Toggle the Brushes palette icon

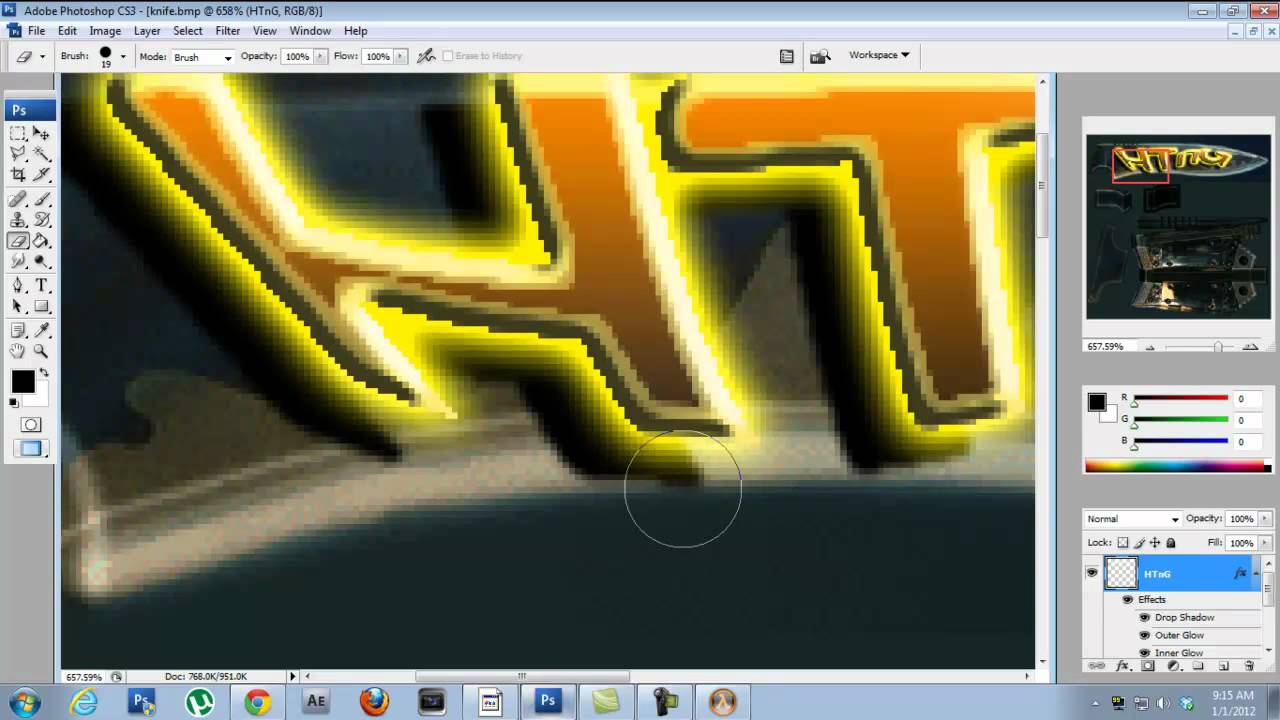(787, 56)
